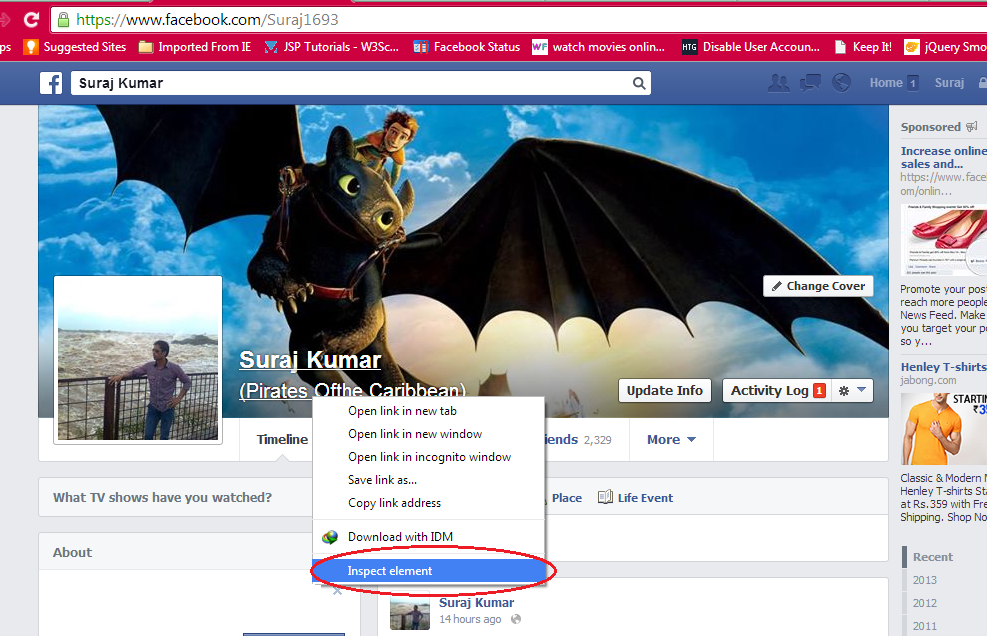Screen dimensions: 987x636
Task: Click the red shoes ad image
Action: (944, 239)
